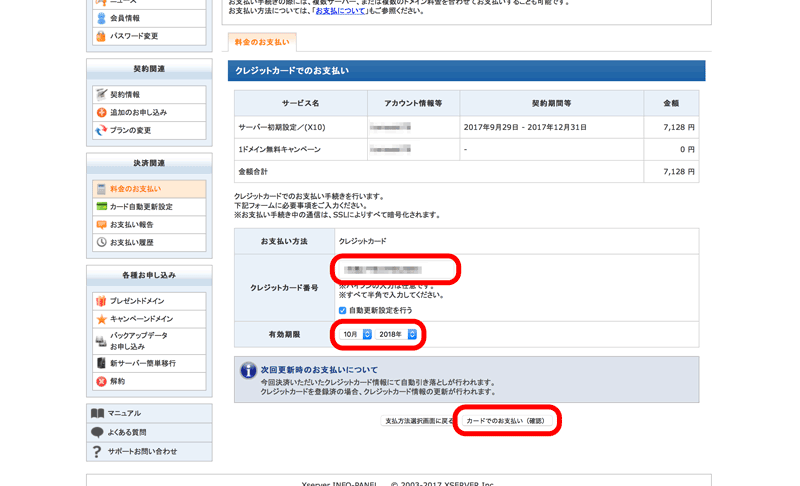Click the 契約期間等 column header

pos(552,104)
